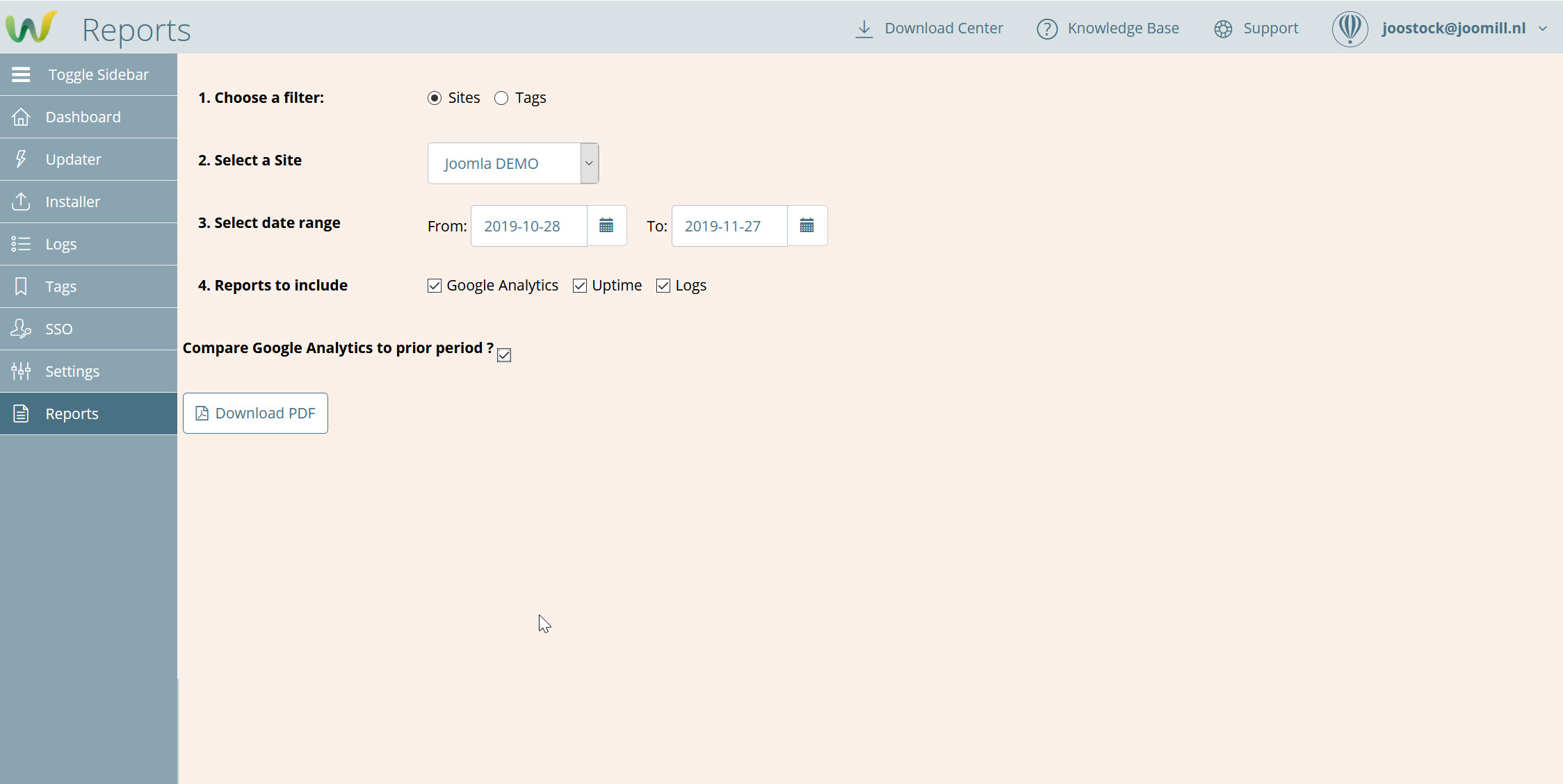Image resolution: width=1563 pixels, height=784 pixels.
Task: Click the Download PDF button
Action: (255, 413)
